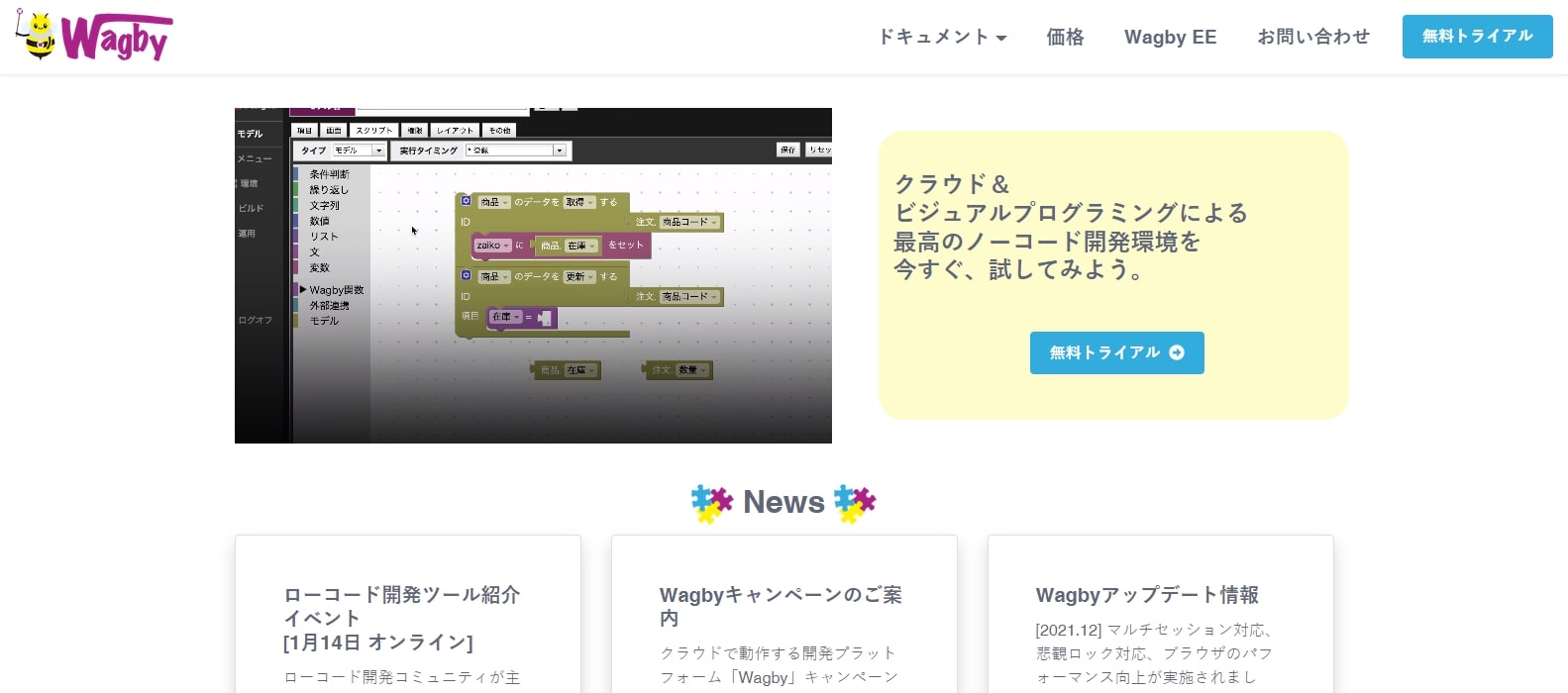Click the 保存 button in the editor
The image size is (1568, 693).
(787, 149)
